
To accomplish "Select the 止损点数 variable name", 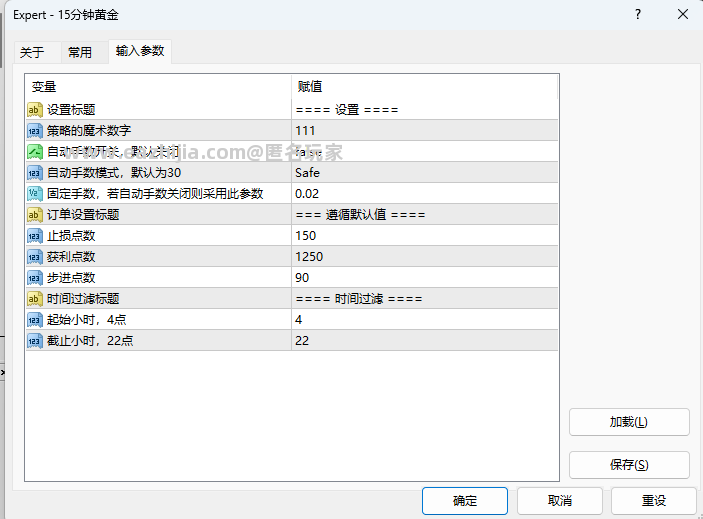I will point(71,236).
